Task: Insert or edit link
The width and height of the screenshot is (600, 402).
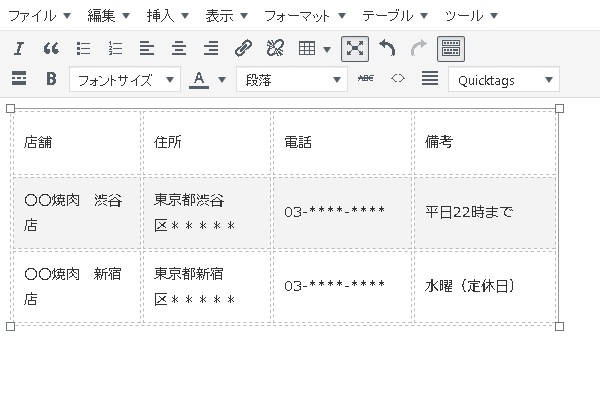Action: tap(243, 48)
